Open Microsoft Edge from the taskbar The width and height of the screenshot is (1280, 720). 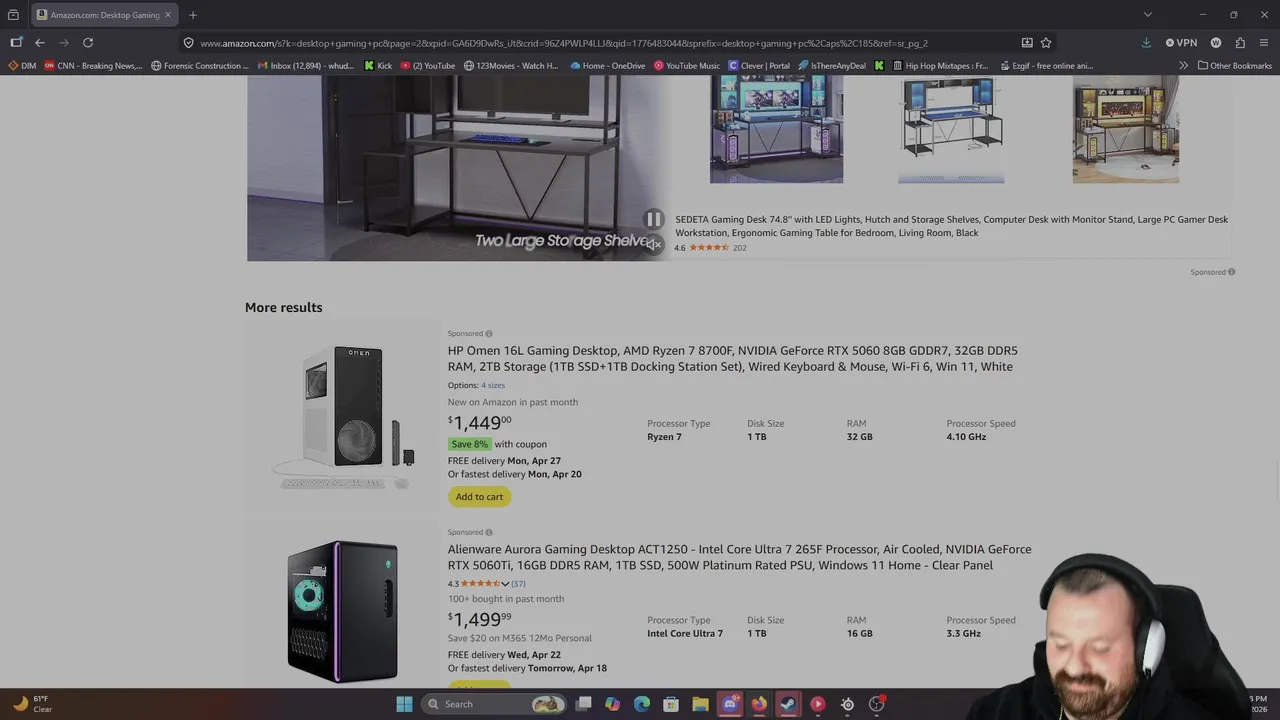click(642, 704)
